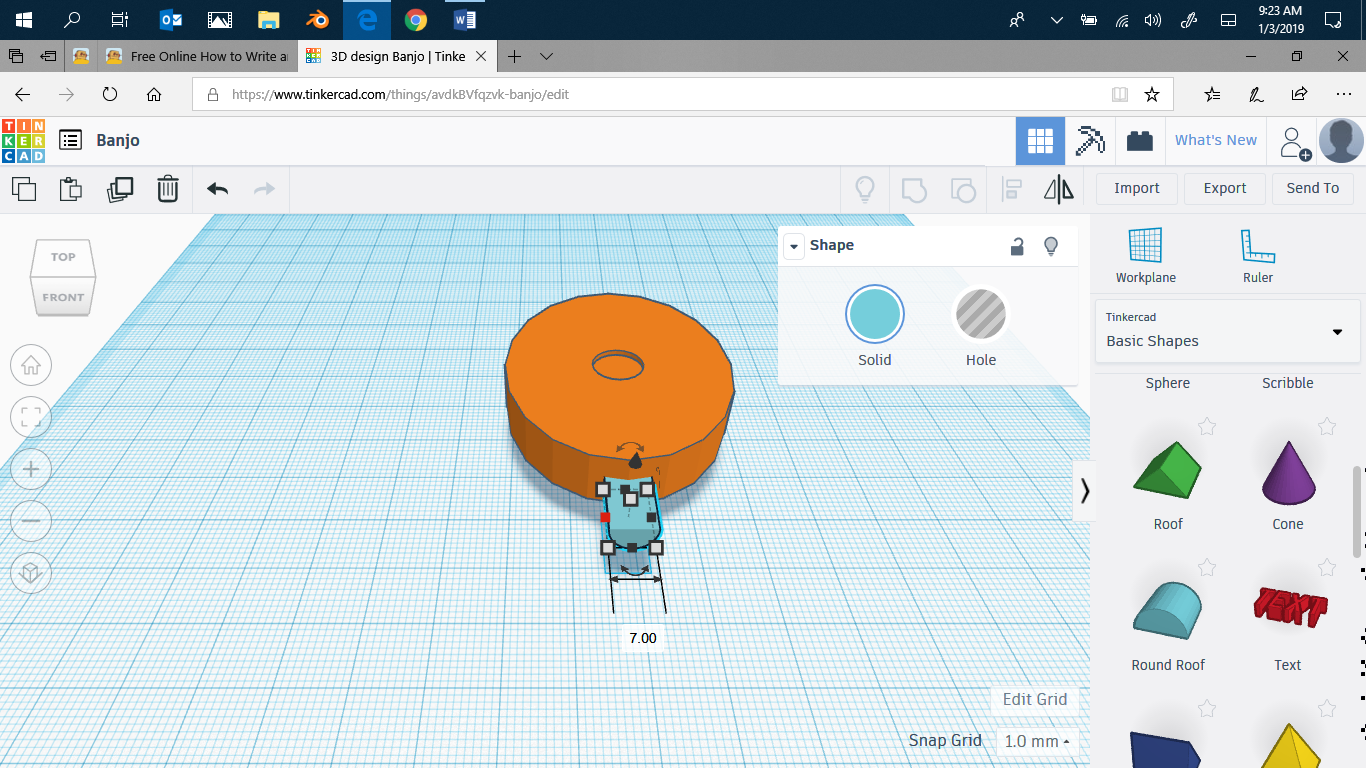The height and width of the screenshot is (768, 1366).
Task: Switch to 3D design grid view
Action: (1040, 141)
